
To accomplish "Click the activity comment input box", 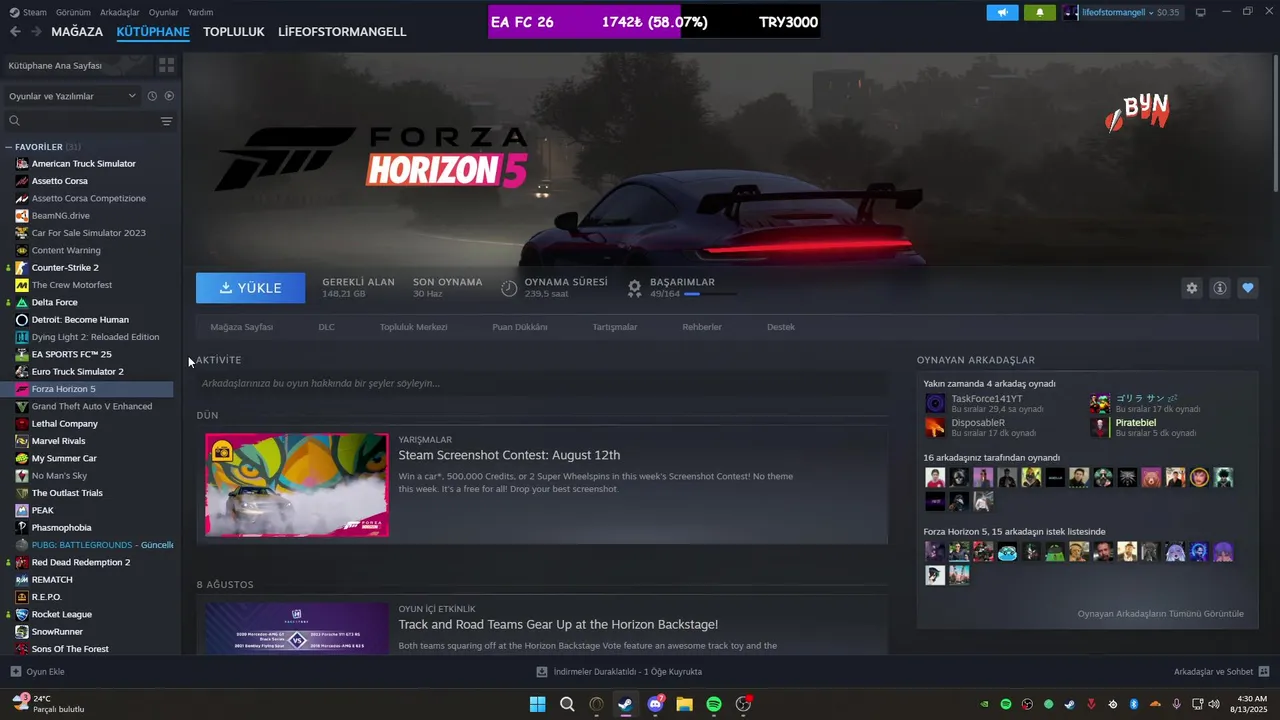I will (x=542, y=383).
